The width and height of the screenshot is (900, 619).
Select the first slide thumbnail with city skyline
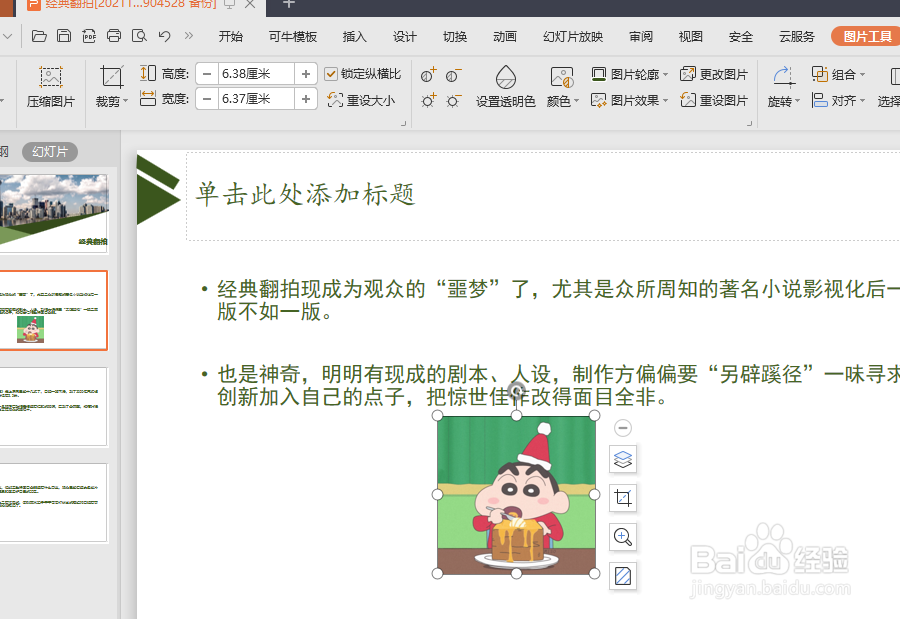coord(53,214)
